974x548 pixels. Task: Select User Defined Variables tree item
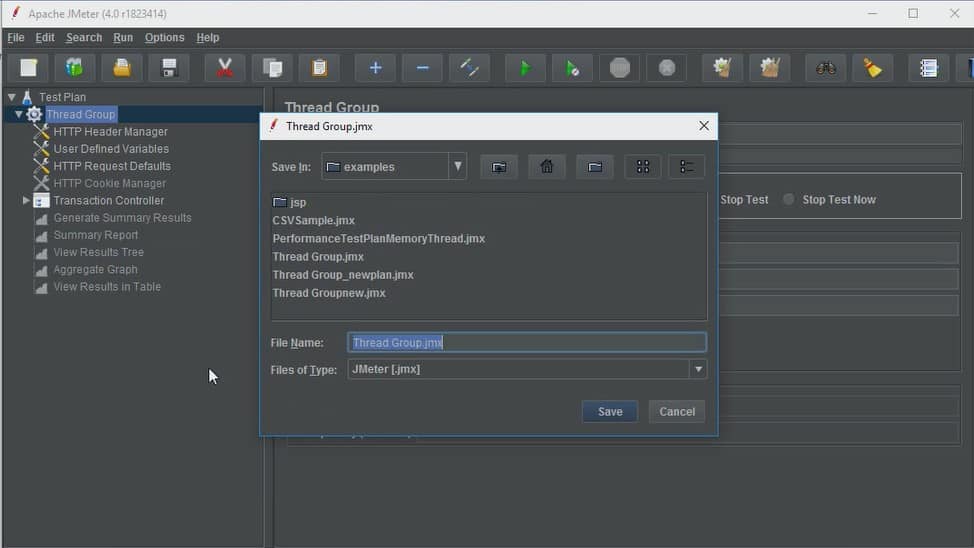(111, 148)
